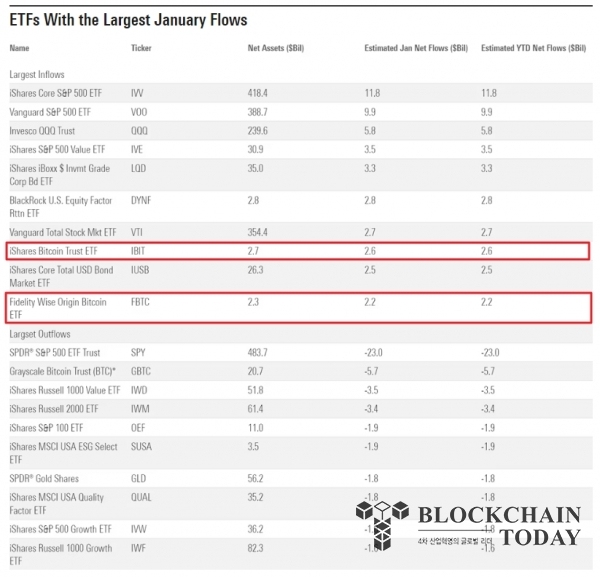Click the GBTC ticker symbol

point(141,371)
